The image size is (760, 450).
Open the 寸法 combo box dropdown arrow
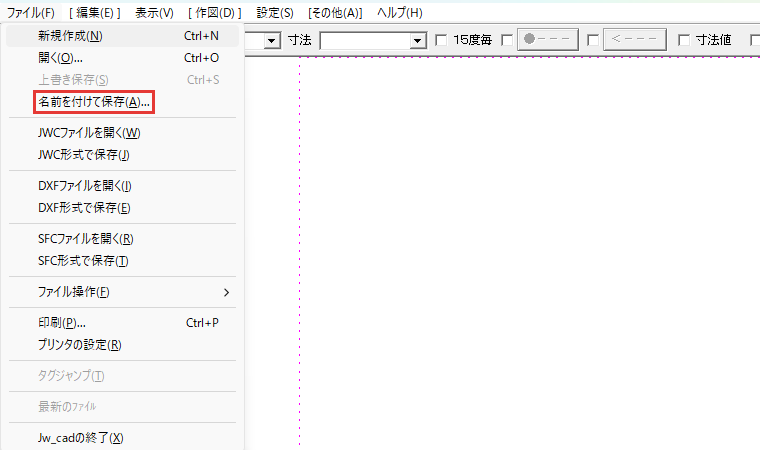(417, 41)
